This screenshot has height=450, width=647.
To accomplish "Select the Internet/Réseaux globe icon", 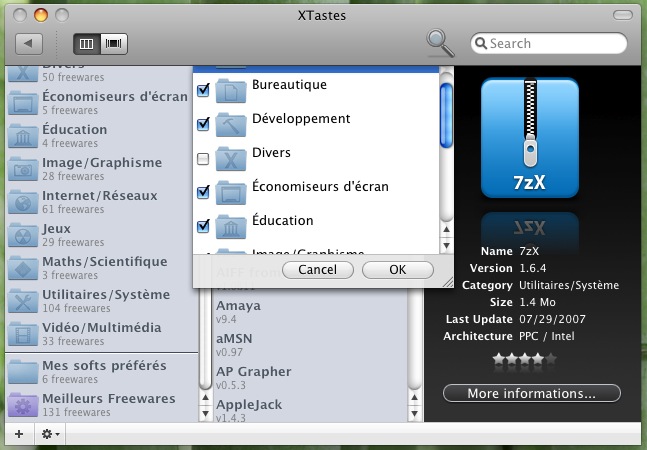I will tap(22, 203).
